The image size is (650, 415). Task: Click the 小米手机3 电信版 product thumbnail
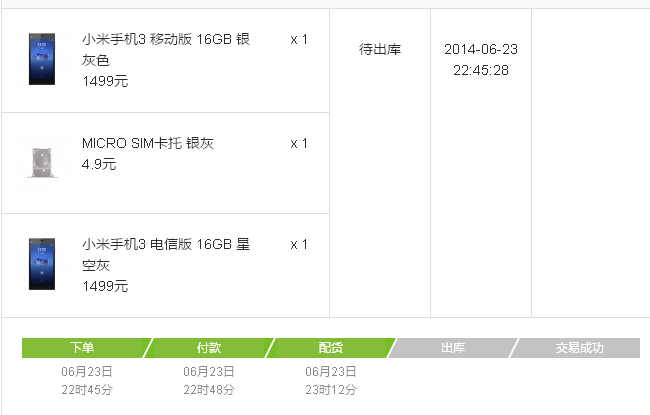tap(42, 264)
